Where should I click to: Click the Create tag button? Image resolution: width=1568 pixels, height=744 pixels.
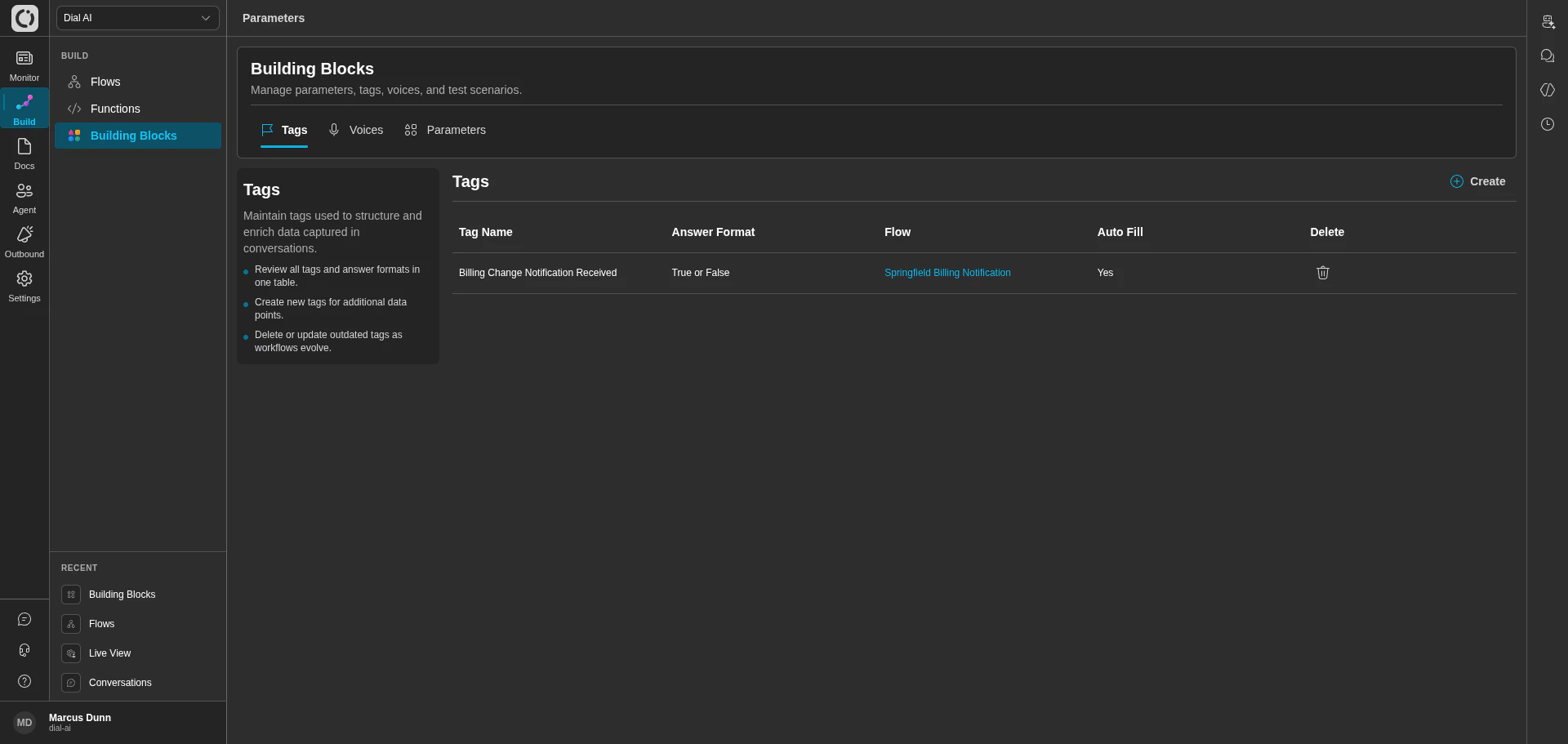[1477, 181]
